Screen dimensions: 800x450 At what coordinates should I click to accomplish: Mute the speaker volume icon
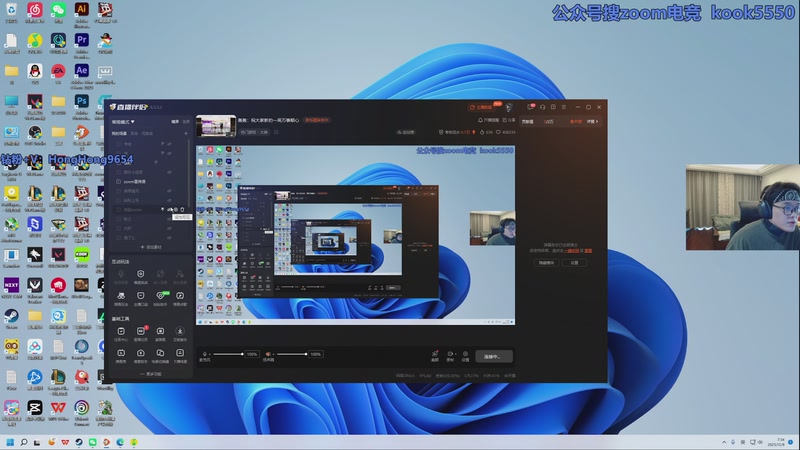[268, 354]
